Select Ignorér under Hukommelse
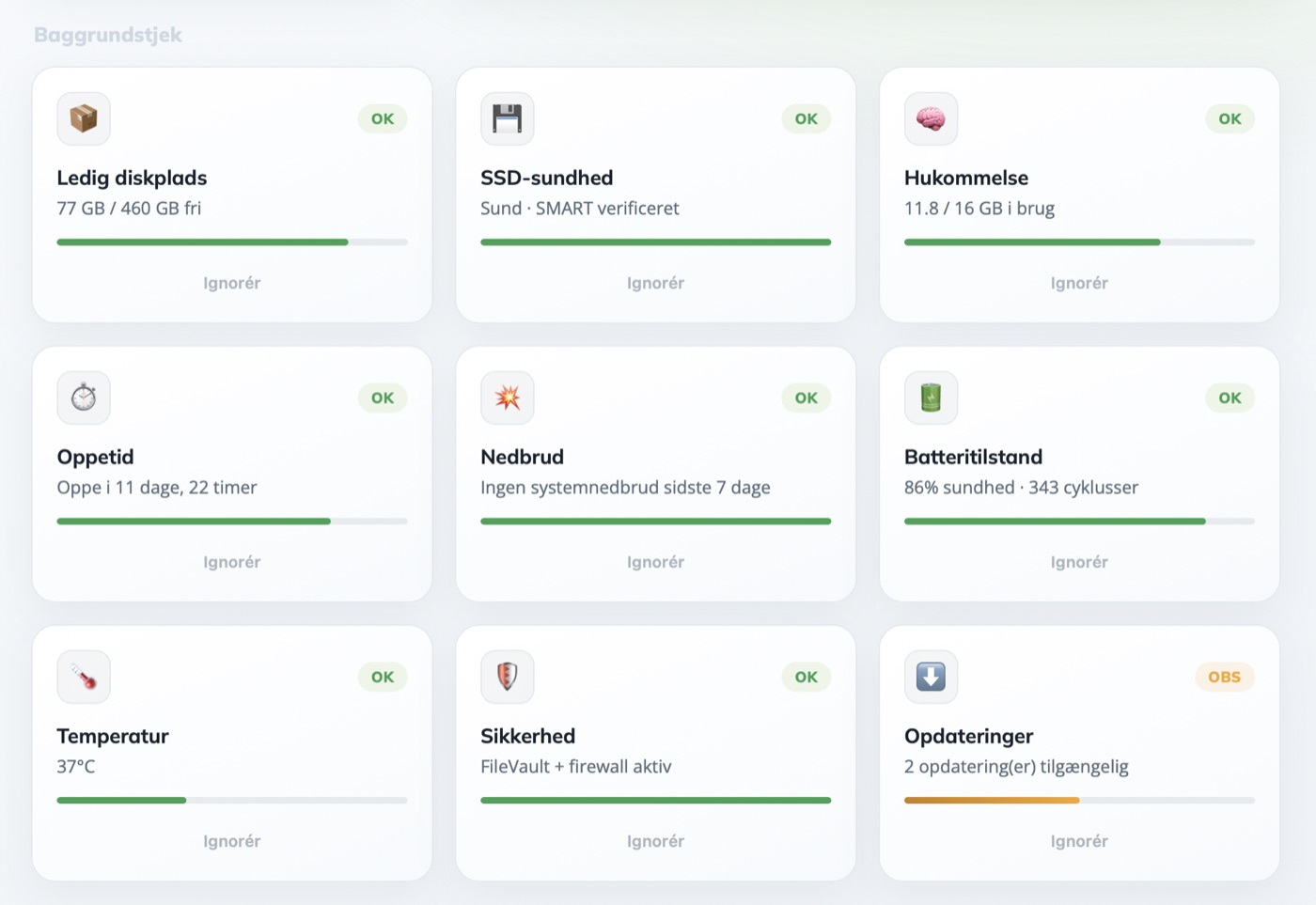Image resolution: width=1316 pixels, height=905 pixels. point(1079,283)
